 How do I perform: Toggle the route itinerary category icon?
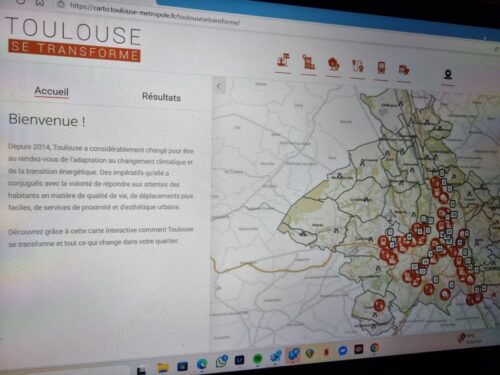click(358, 66)
